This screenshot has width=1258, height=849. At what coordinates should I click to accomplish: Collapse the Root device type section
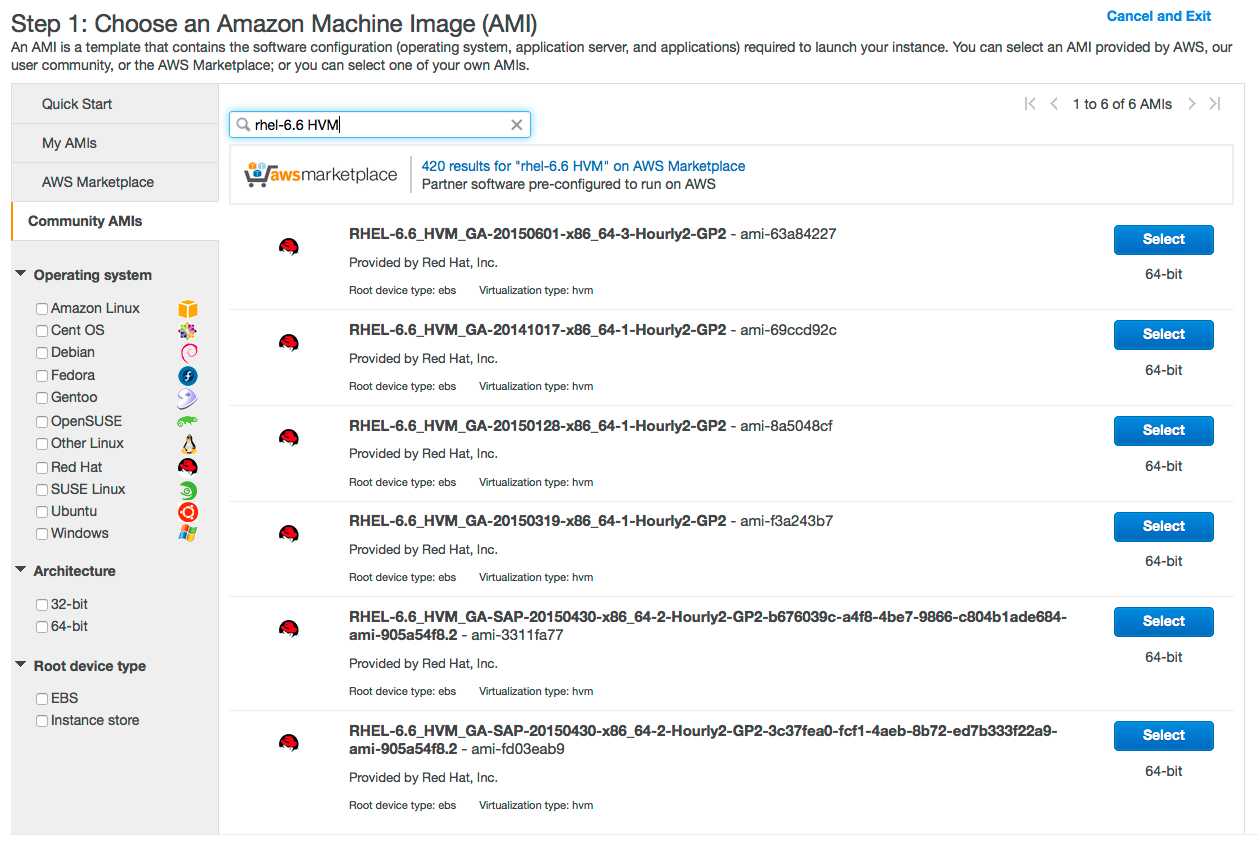click(x=21, y=665)
